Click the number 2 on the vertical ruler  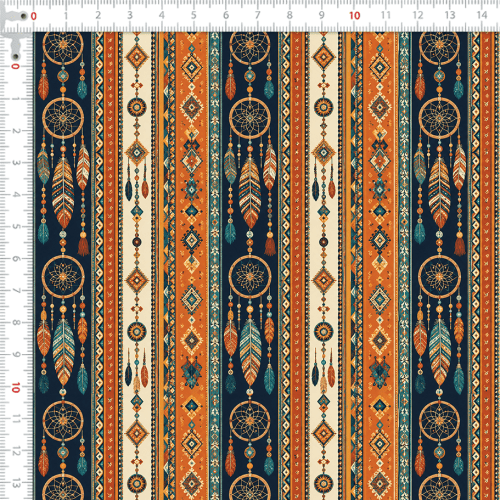point(16,131)
